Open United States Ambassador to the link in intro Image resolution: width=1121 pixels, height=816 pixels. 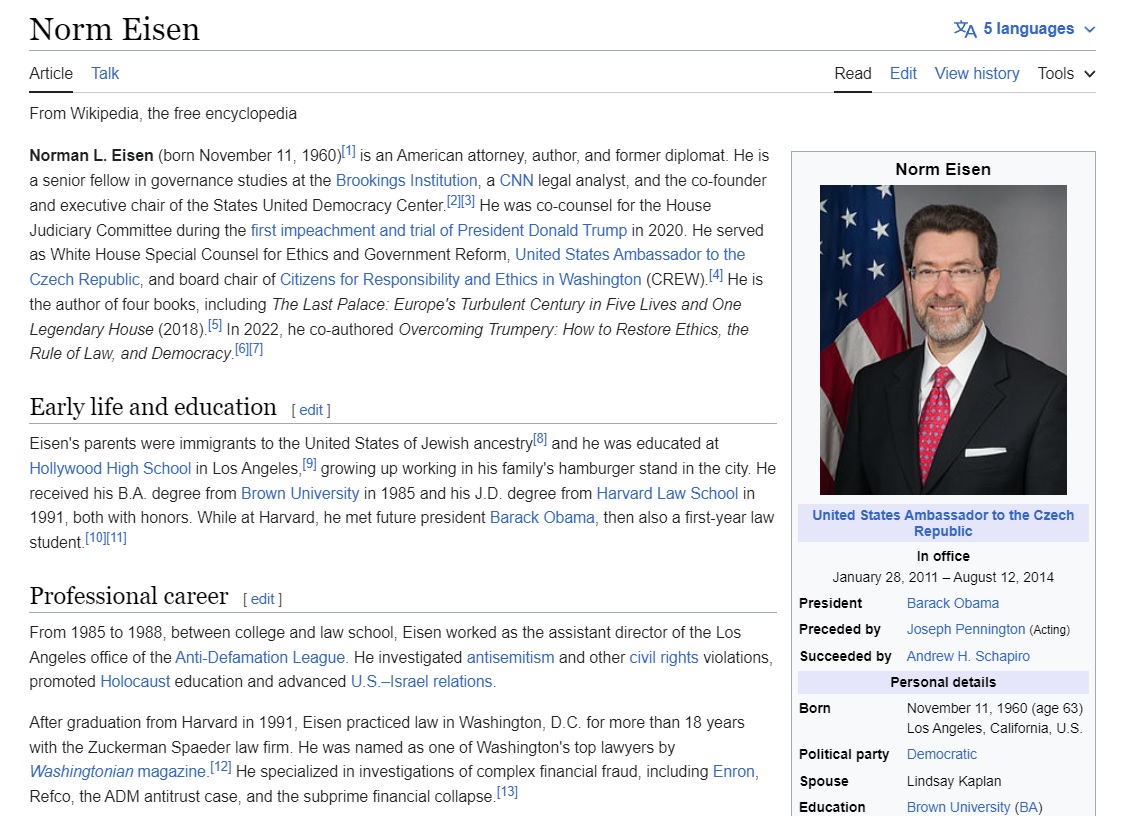pos(630,255)
